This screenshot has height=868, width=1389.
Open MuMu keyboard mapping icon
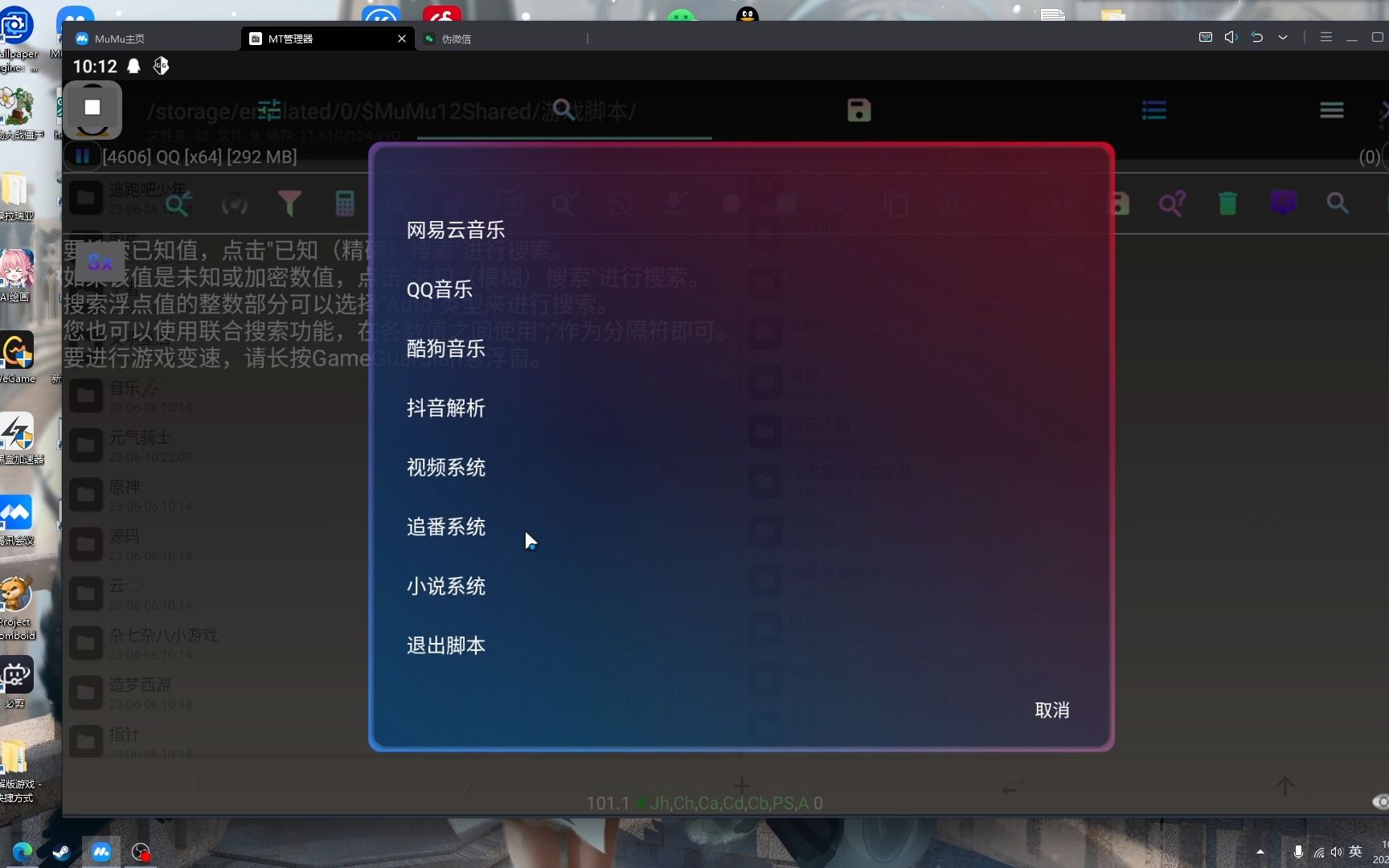point(1205,37)
